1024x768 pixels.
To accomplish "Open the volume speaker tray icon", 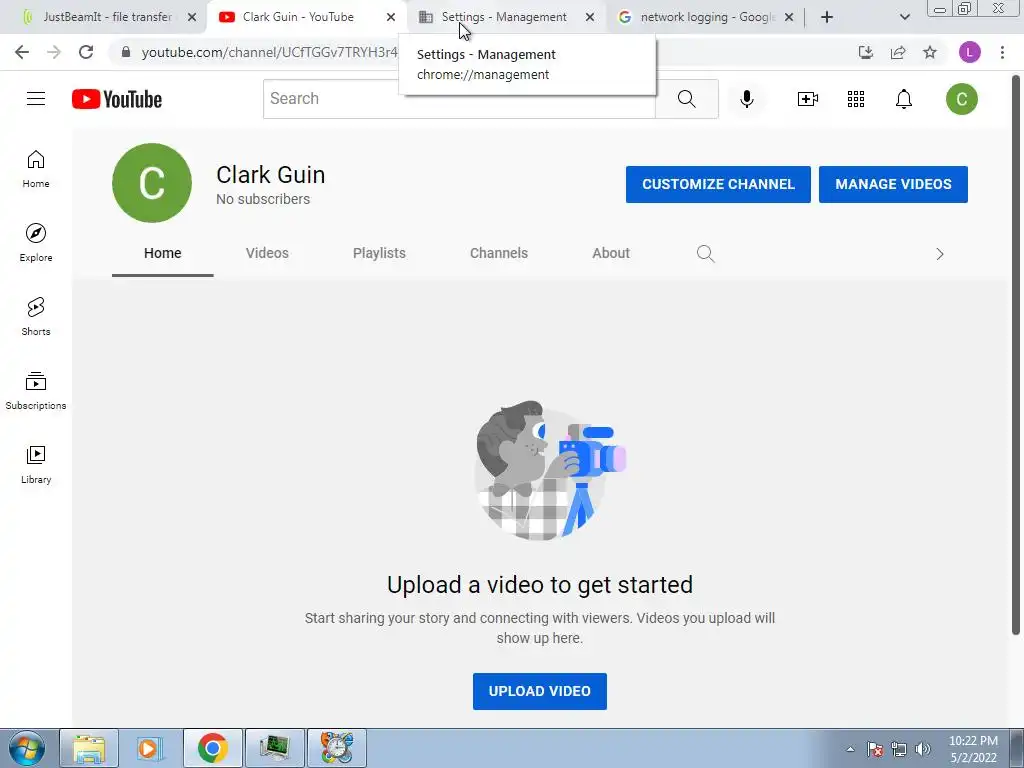I will point(923,749).
